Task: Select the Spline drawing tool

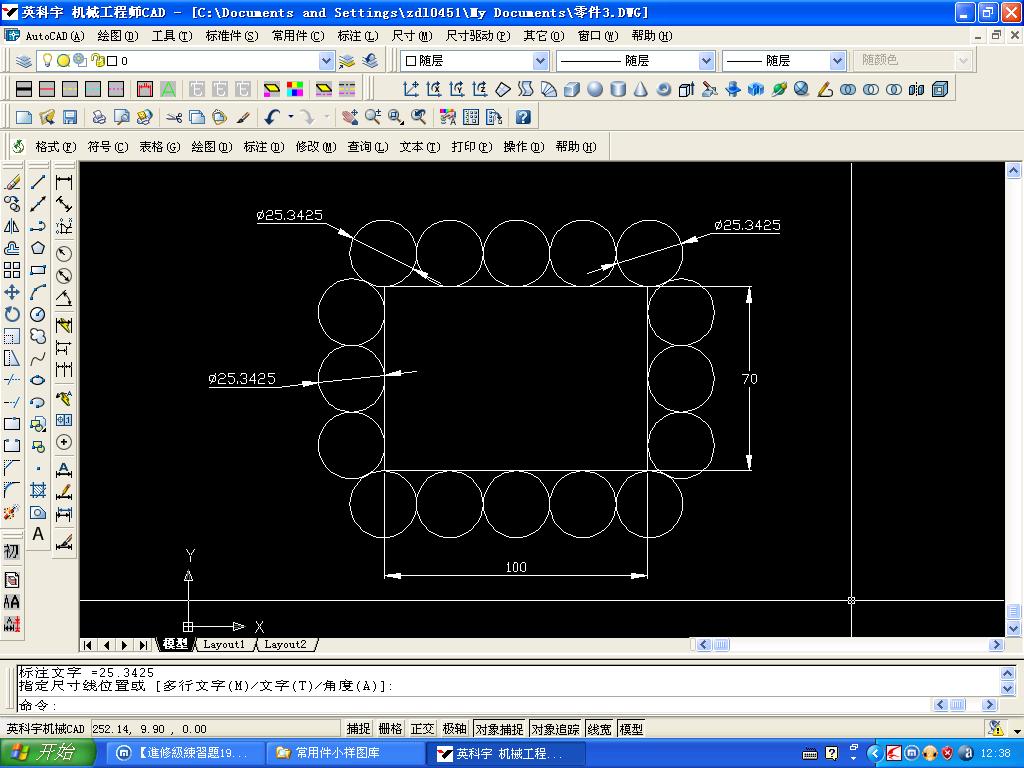Action: tap(38, 358)
